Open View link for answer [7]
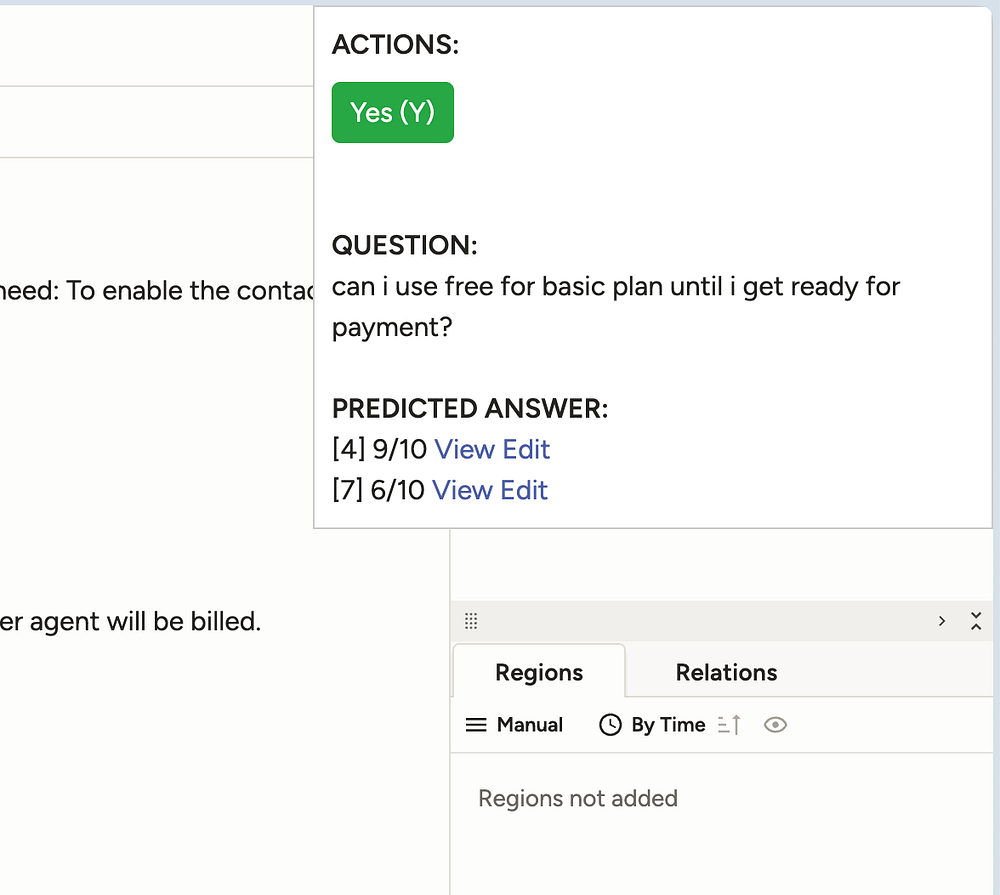The width and height of the screenshot is (1000, 895). (463, 491)
